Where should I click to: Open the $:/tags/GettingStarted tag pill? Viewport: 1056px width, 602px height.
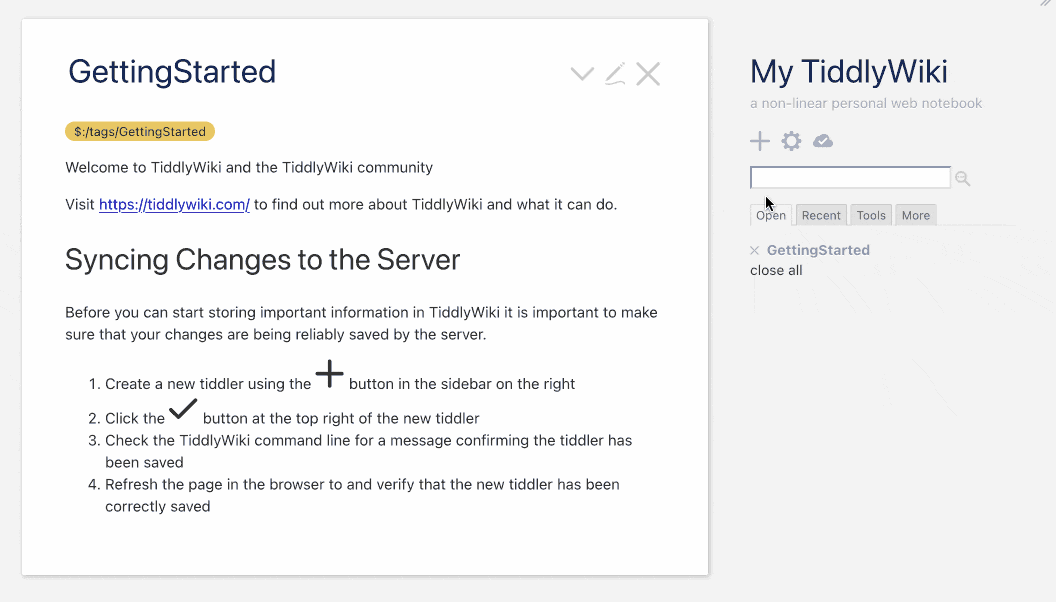pos(140,131)
